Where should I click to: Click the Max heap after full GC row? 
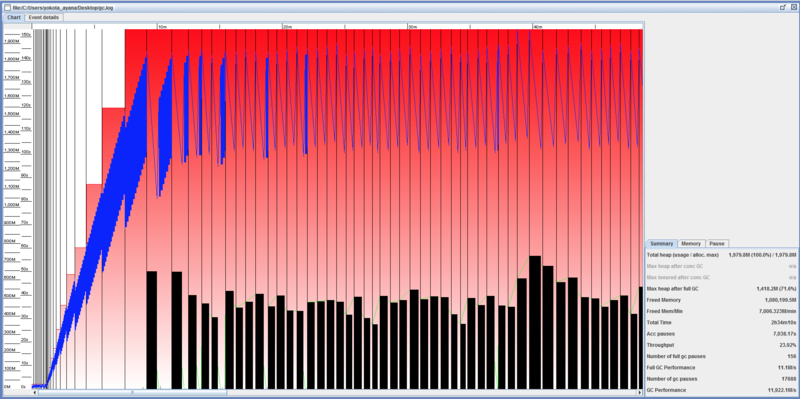pos(721,289)
